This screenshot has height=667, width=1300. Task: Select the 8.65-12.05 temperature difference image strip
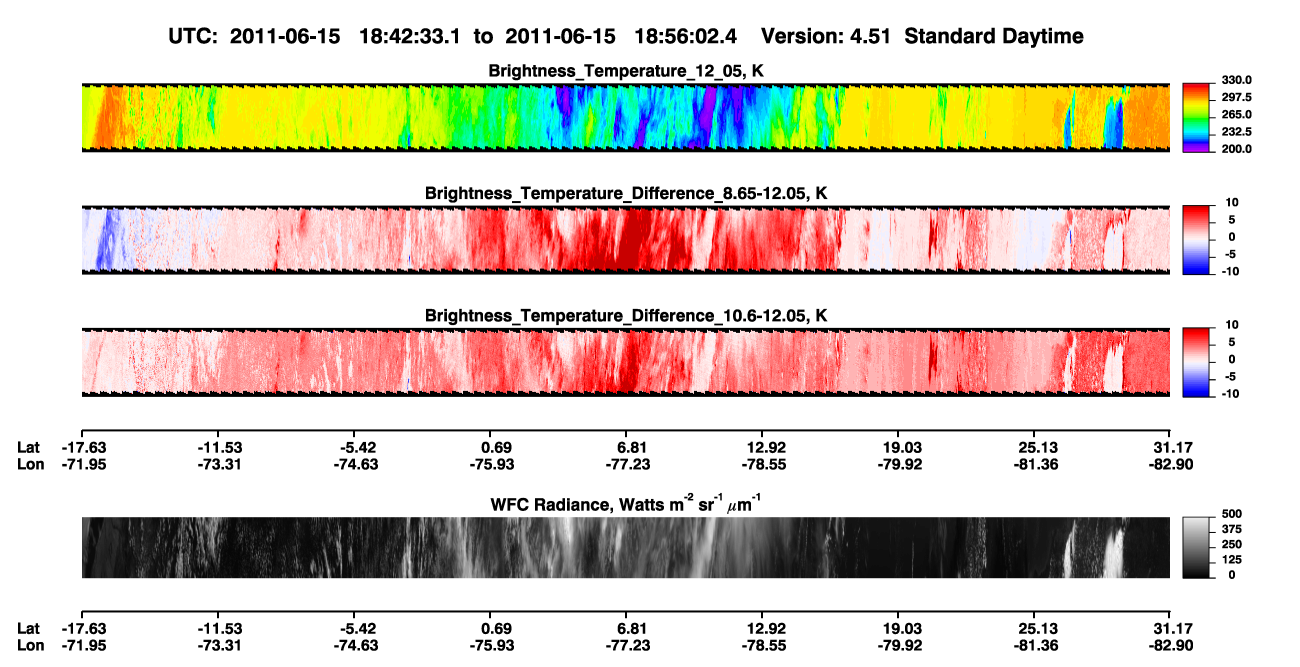coord(625,238)
